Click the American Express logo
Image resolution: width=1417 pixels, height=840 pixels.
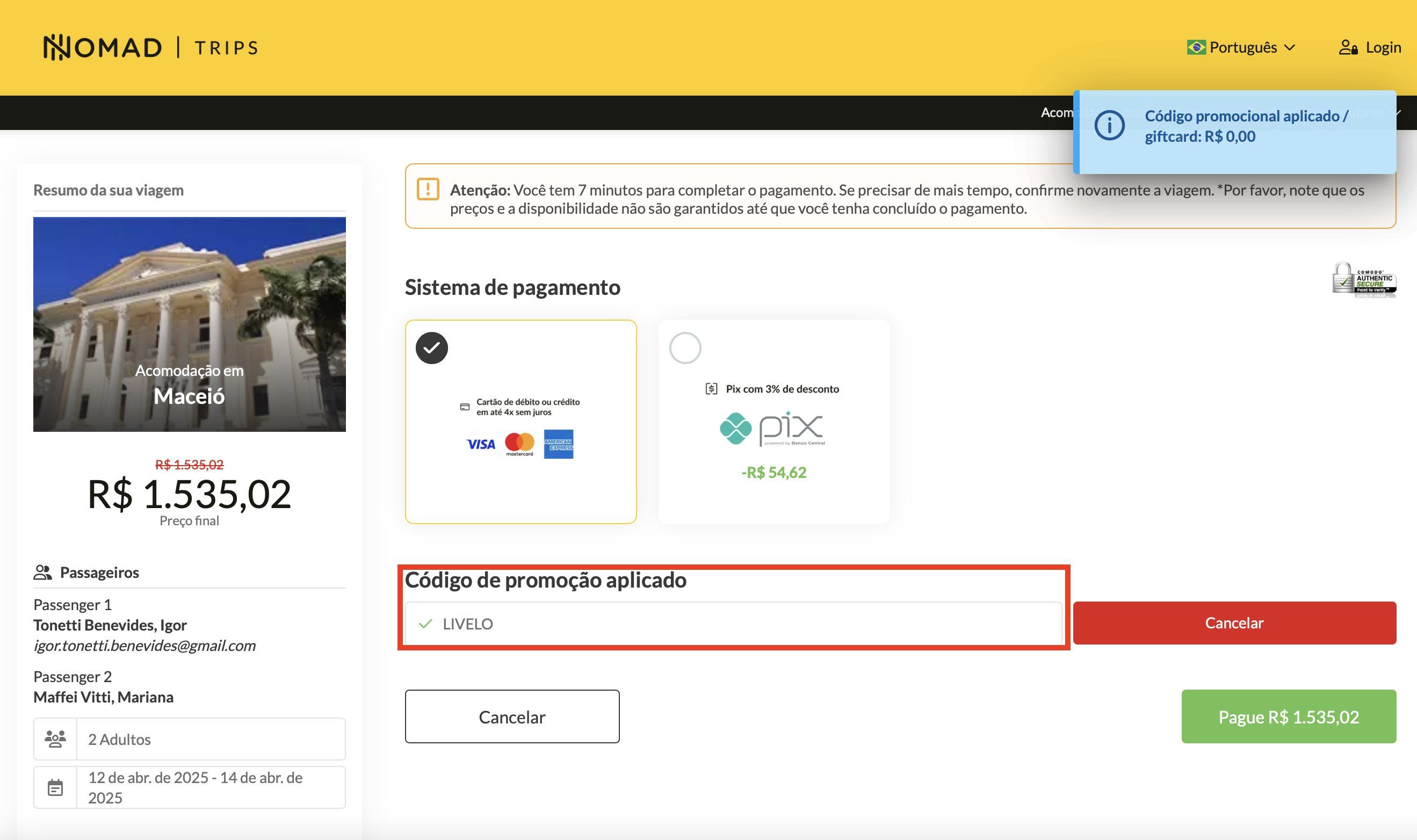pyautogui.click(x=559, y=444)
